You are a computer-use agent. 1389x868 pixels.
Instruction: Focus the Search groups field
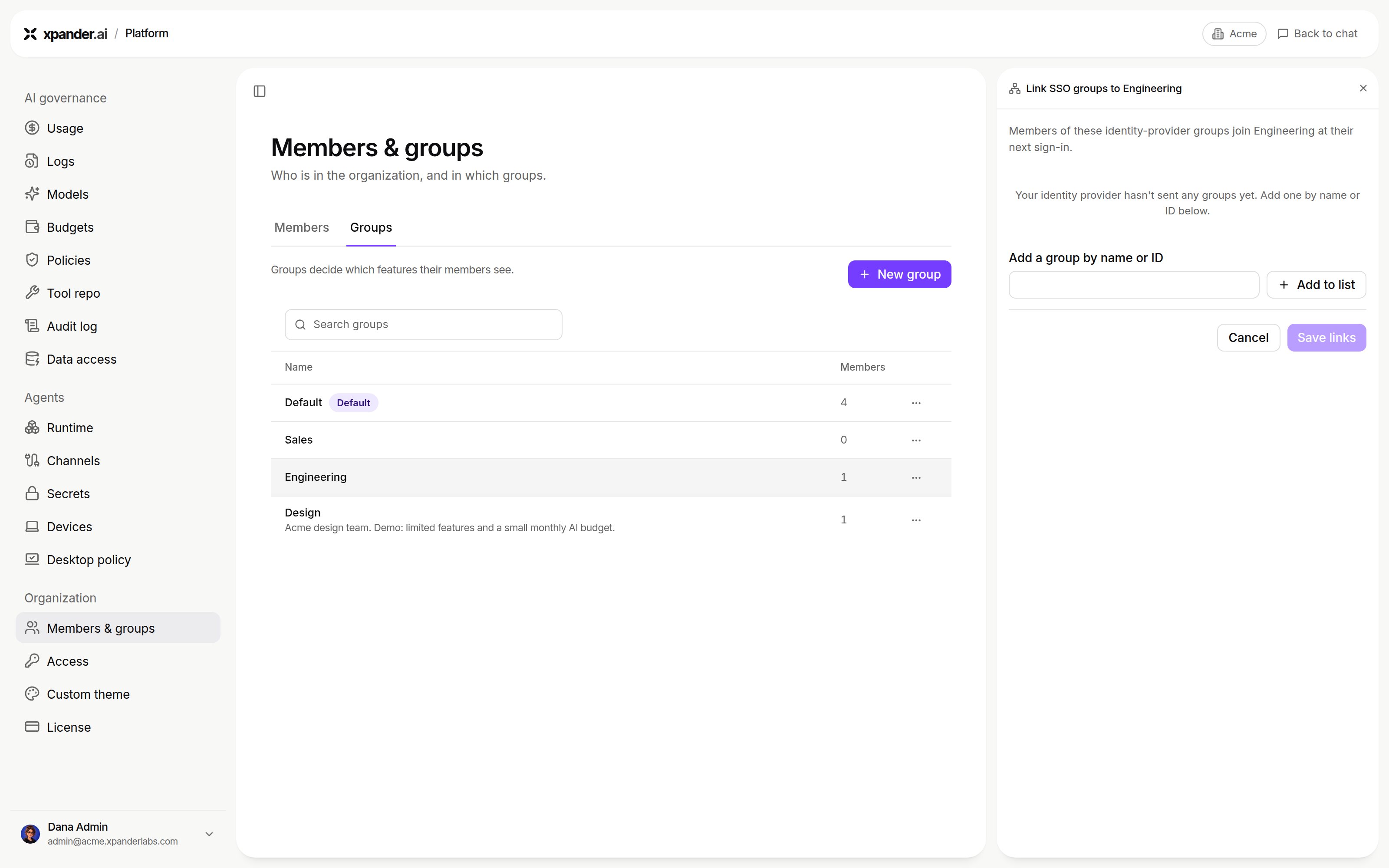coord(423,325)
